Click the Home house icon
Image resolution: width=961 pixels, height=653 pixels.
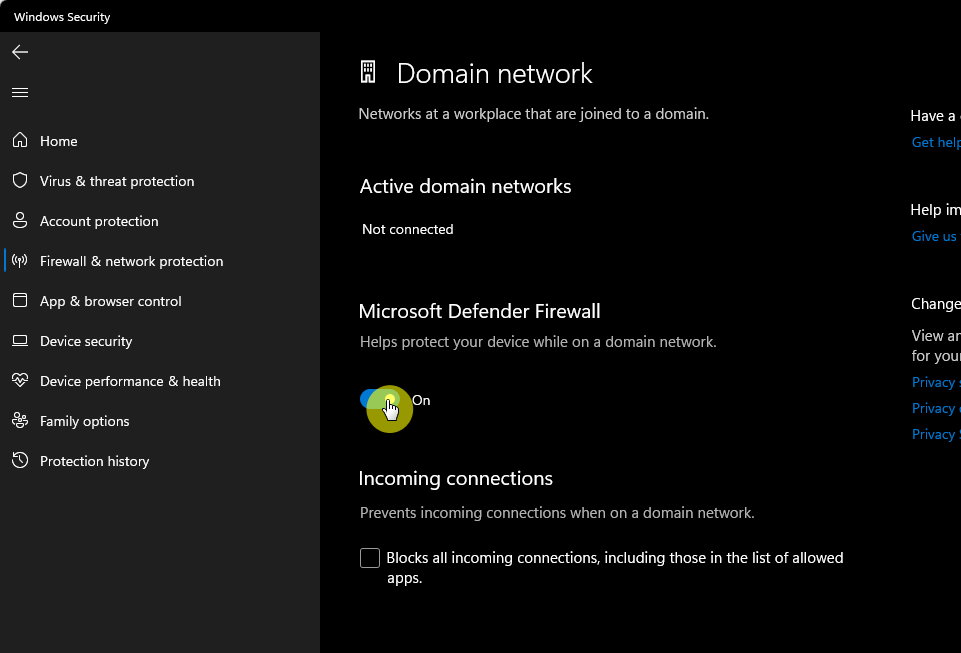click(x=20, y=140)
